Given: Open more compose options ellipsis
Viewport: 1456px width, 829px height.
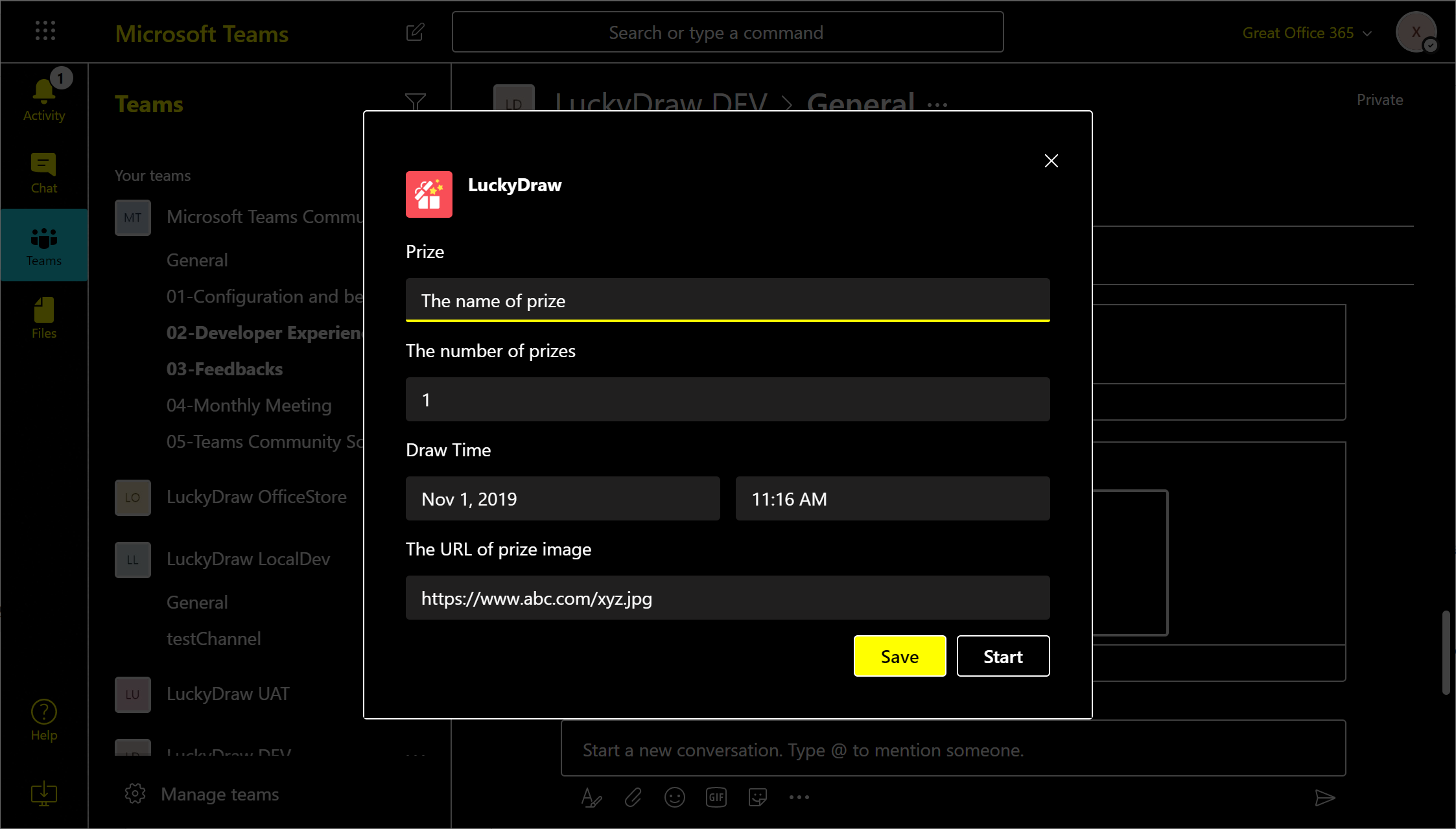Looking at the screenshot, I should [x=799, y=797].
